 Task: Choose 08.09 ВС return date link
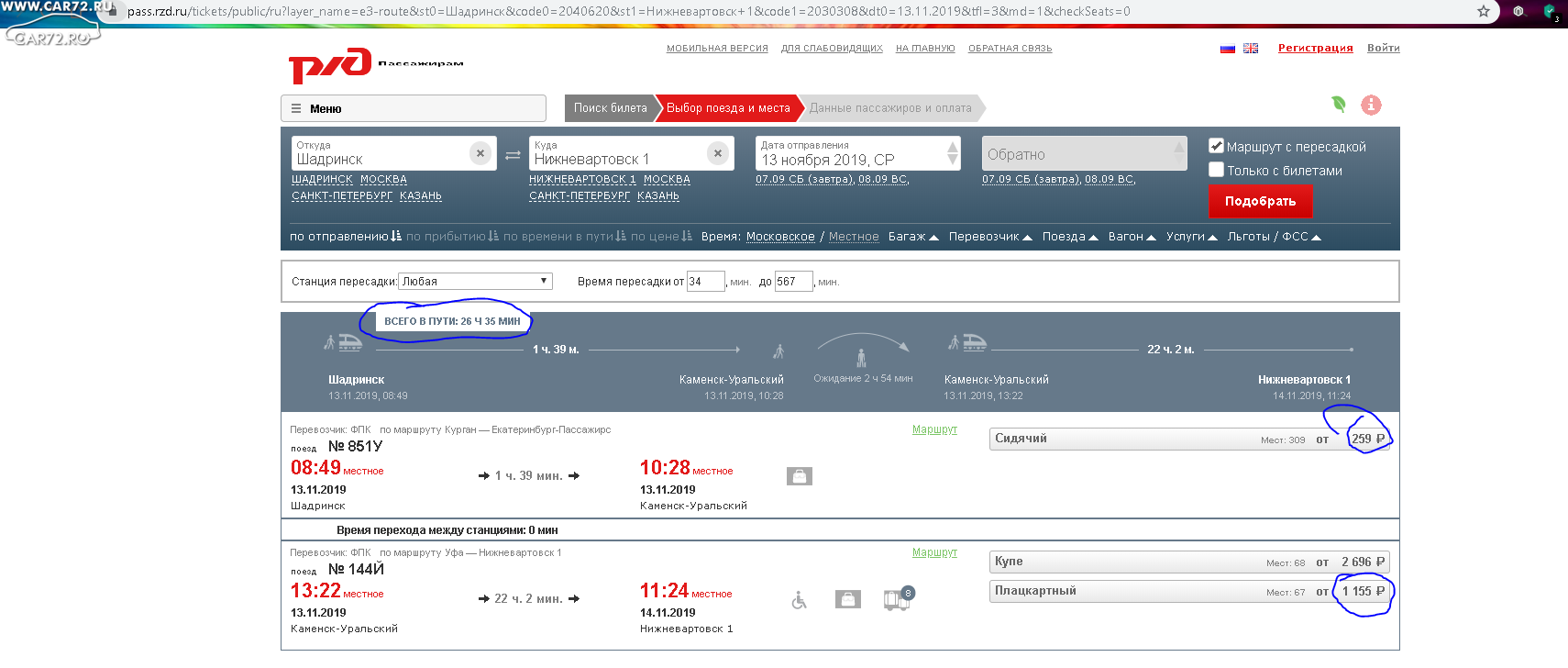tap(1110, 180)
